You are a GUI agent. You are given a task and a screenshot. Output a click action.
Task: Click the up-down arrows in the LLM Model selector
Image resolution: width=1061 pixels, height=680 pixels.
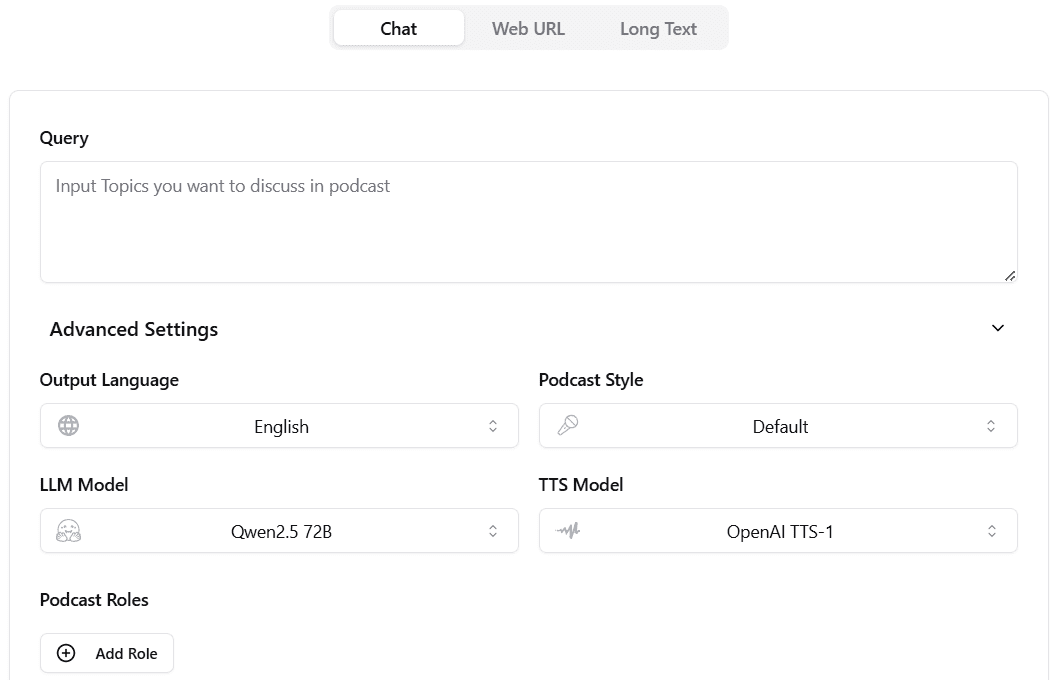pyautogui.click(x=493, y=531)
